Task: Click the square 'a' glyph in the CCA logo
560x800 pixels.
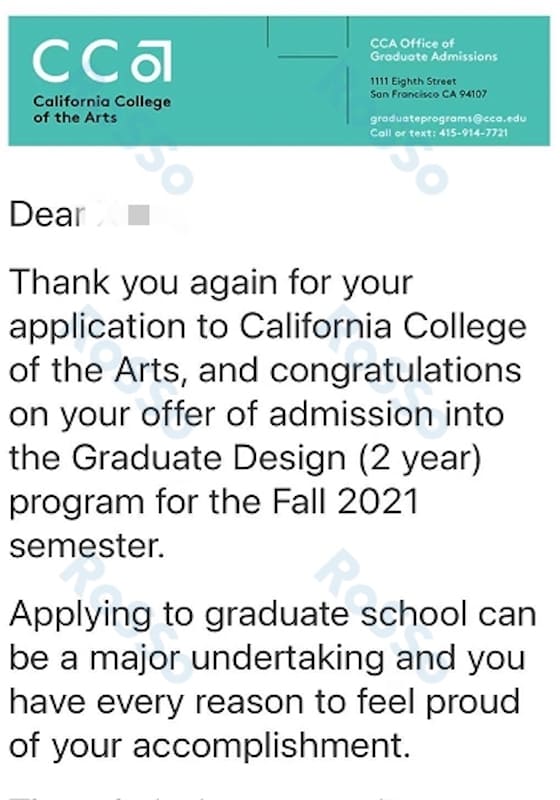Action: pos(151,63)
